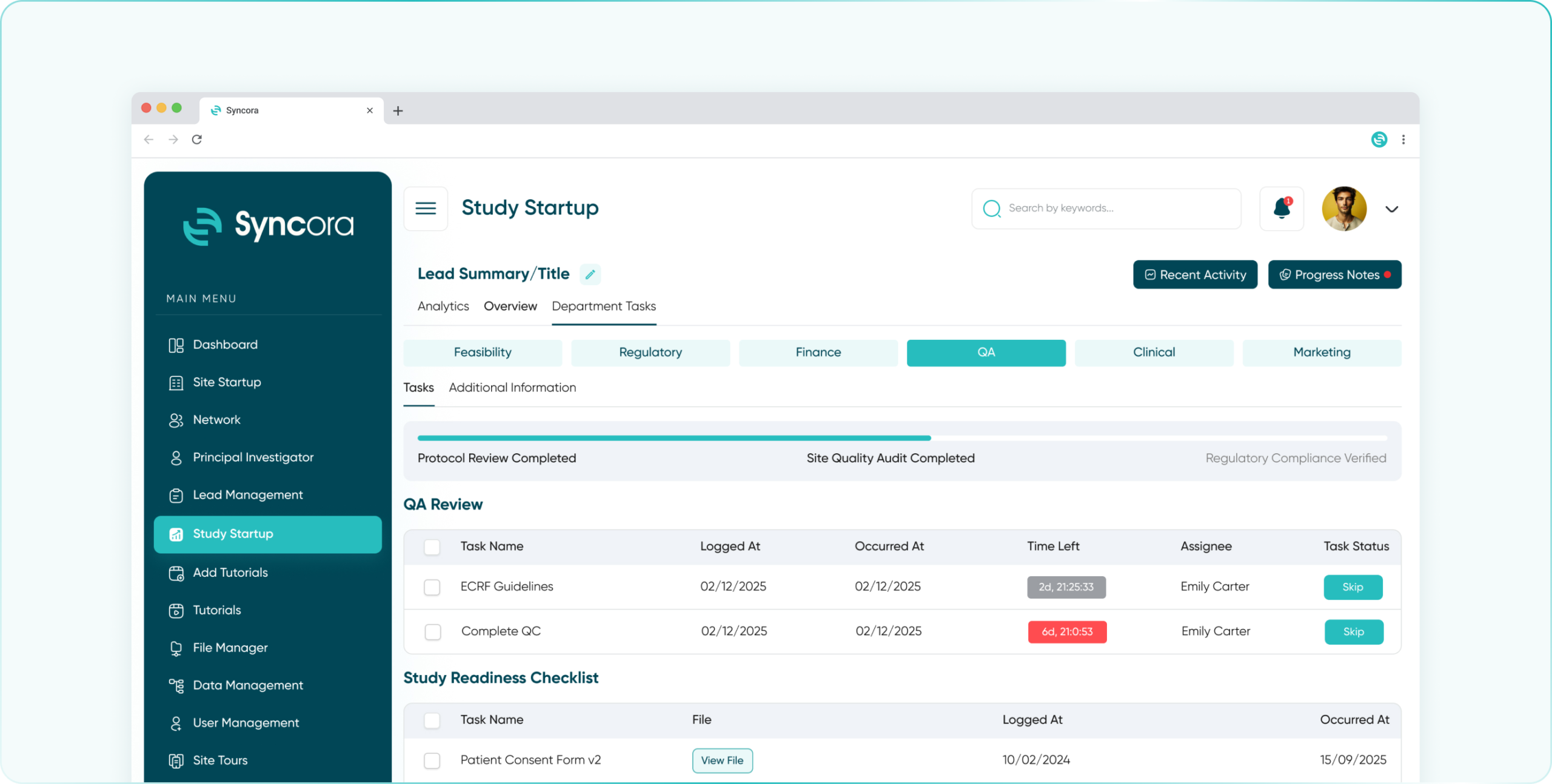Select the Site Startup sidebar icon
1552x784 pixels.
[176, 382]
